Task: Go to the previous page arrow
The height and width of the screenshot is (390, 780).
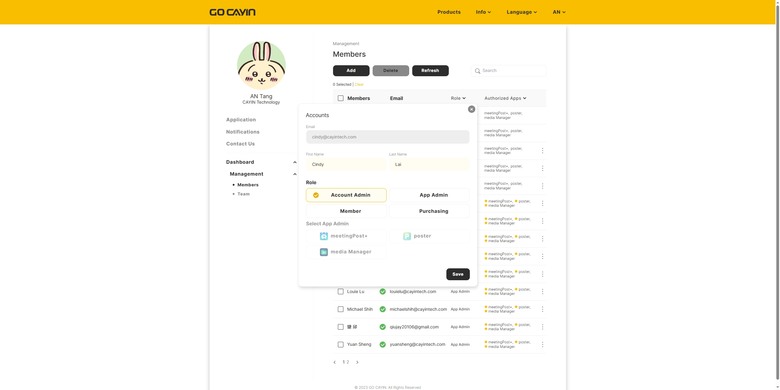Action: click(x=335, y=362)
